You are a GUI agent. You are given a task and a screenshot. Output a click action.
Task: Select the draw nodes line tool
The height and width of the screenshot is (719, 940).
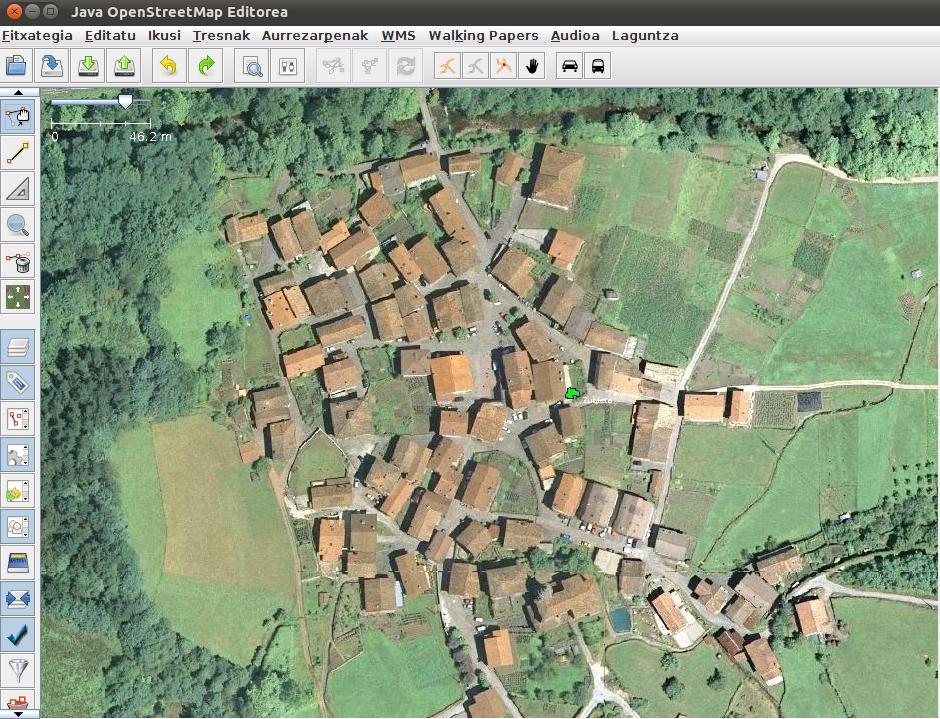tap(18, 153)
